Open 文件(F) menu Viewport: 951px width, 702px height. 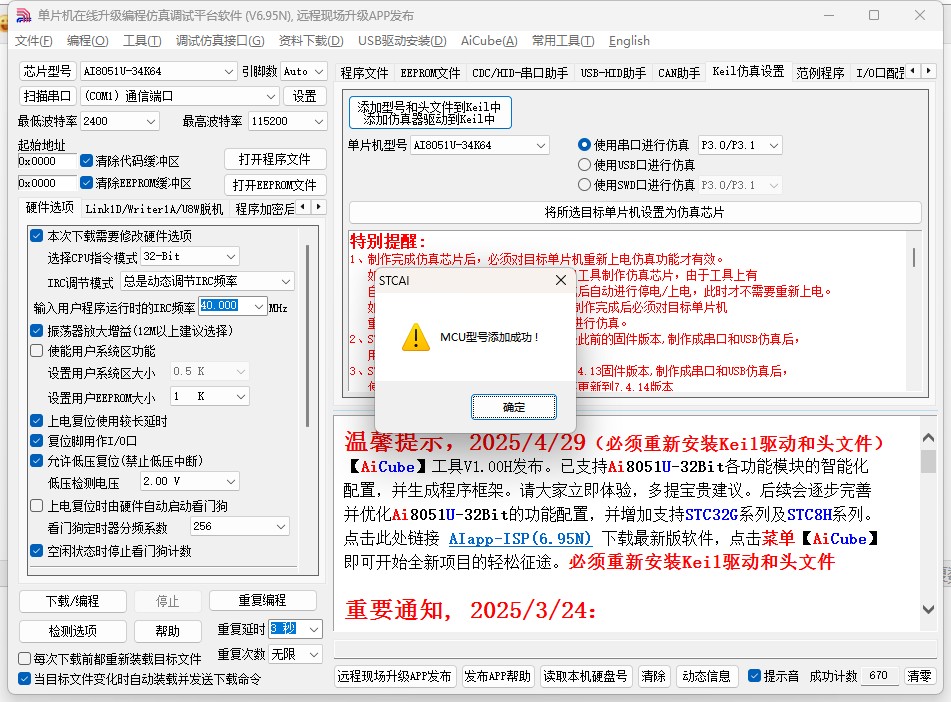33,41
